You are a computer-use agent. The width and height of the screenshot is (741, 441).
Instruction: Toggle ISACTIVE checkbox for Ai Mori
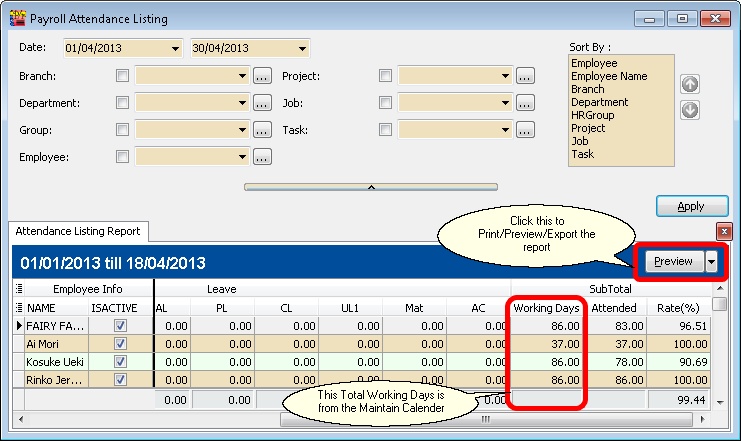(x=122, y=343)
